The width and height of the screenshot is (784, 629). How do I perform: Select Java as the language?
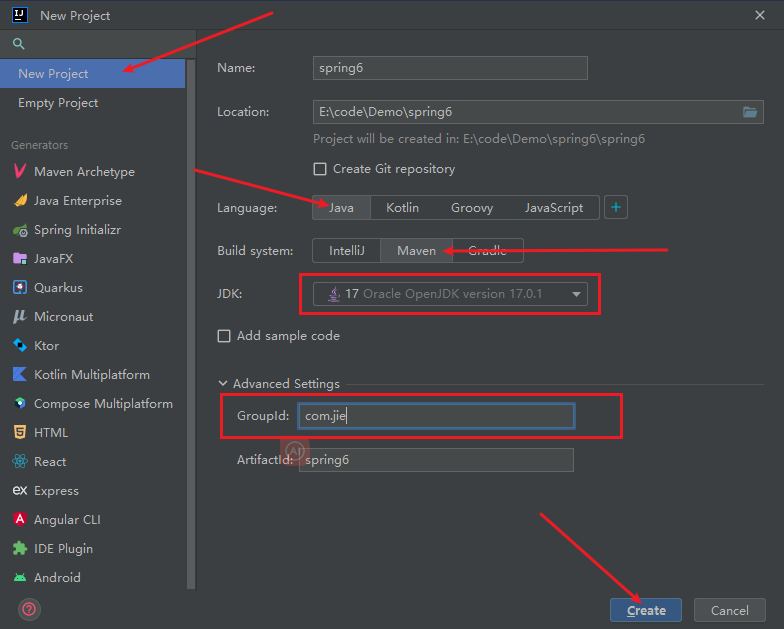coord(342,208)
